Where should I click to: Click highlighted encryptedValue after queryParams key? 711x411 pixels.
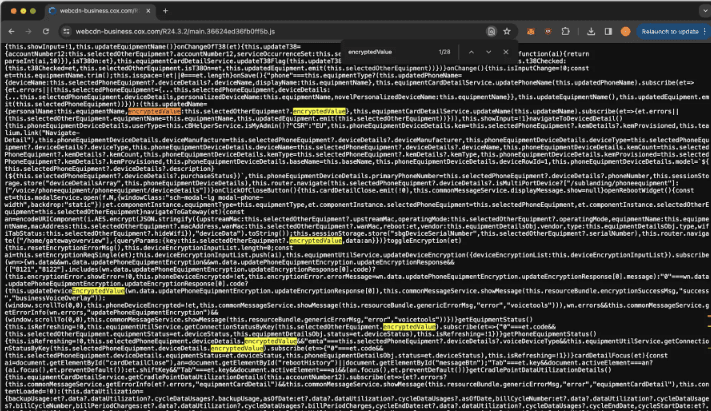pos(315,240)
